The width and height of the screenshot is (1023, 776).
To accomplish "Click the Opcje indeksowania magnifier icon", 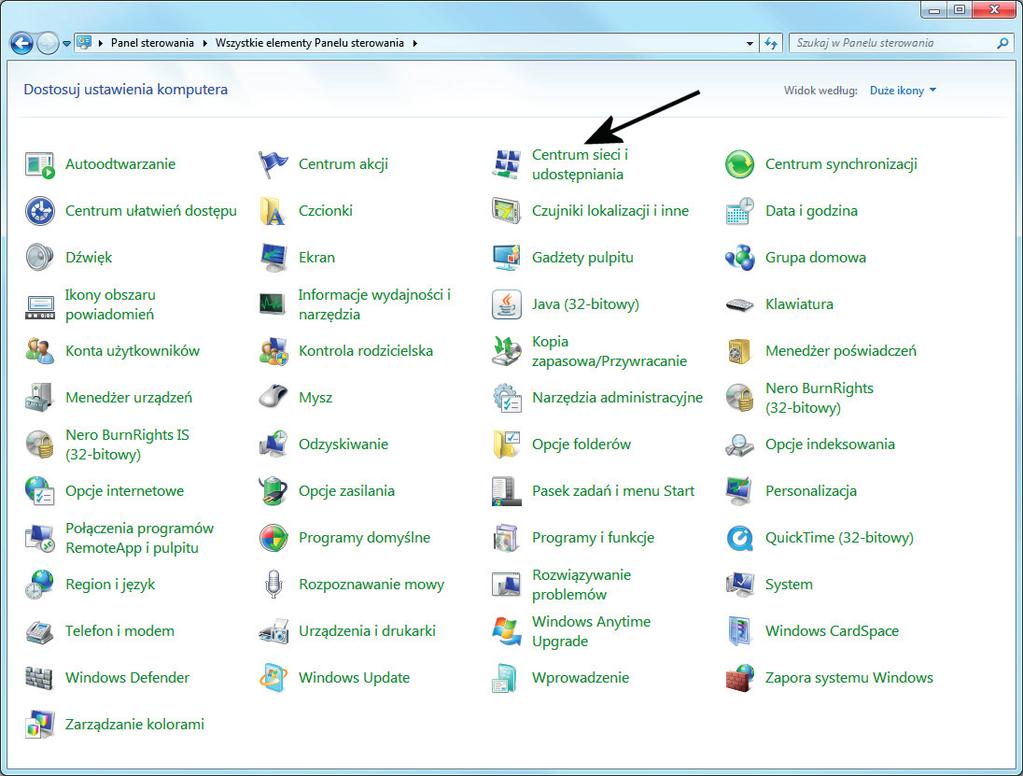I will [x=740, y=444].
